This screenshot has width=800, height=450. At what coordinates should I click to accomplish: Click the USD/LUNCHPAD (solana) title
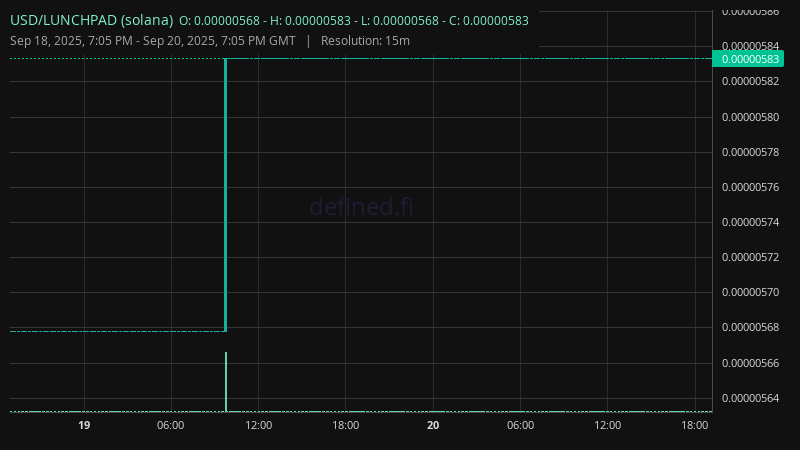(91, 20)
